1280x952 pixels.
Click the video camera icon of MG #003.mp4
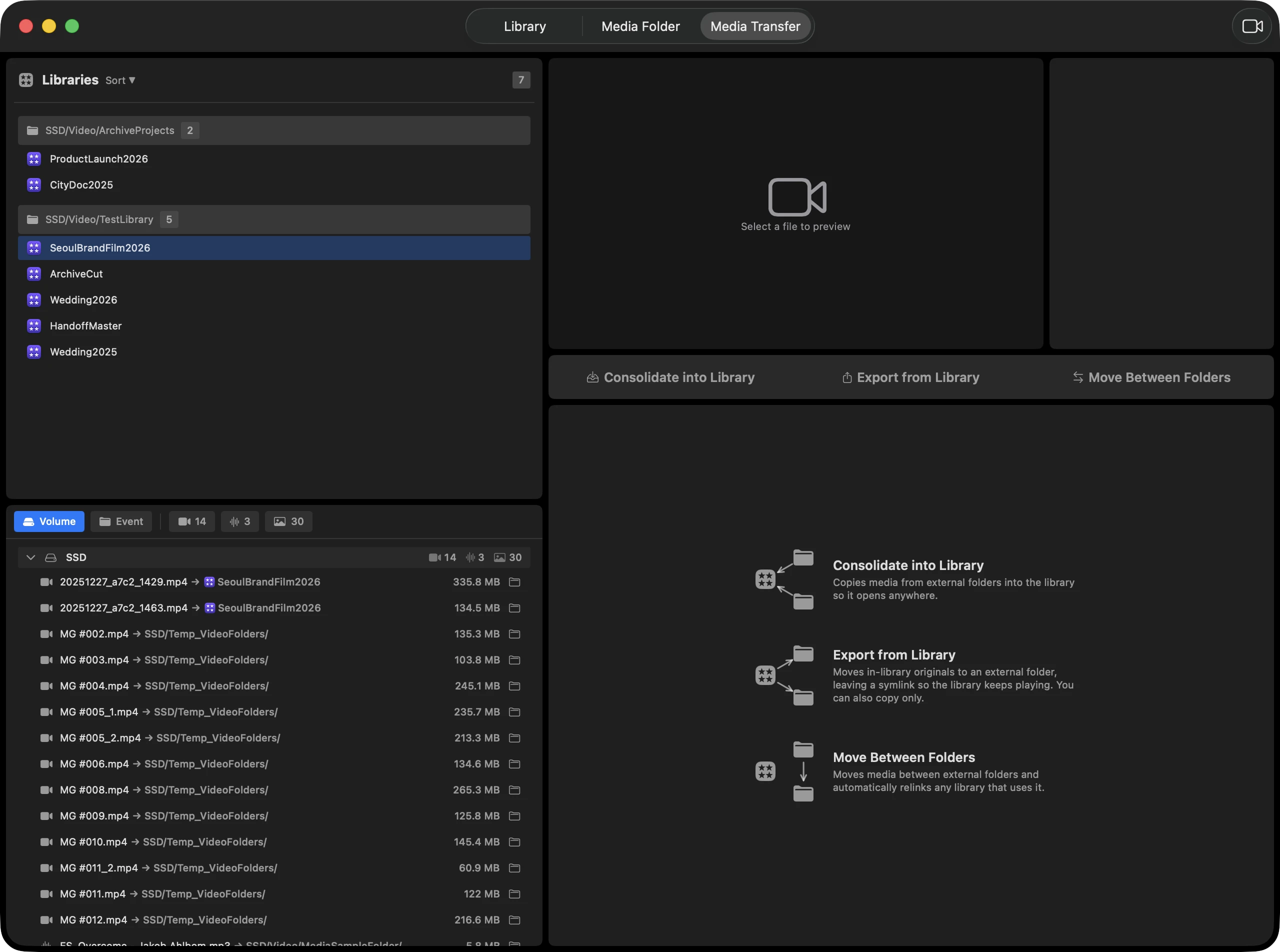click(46, 660)
